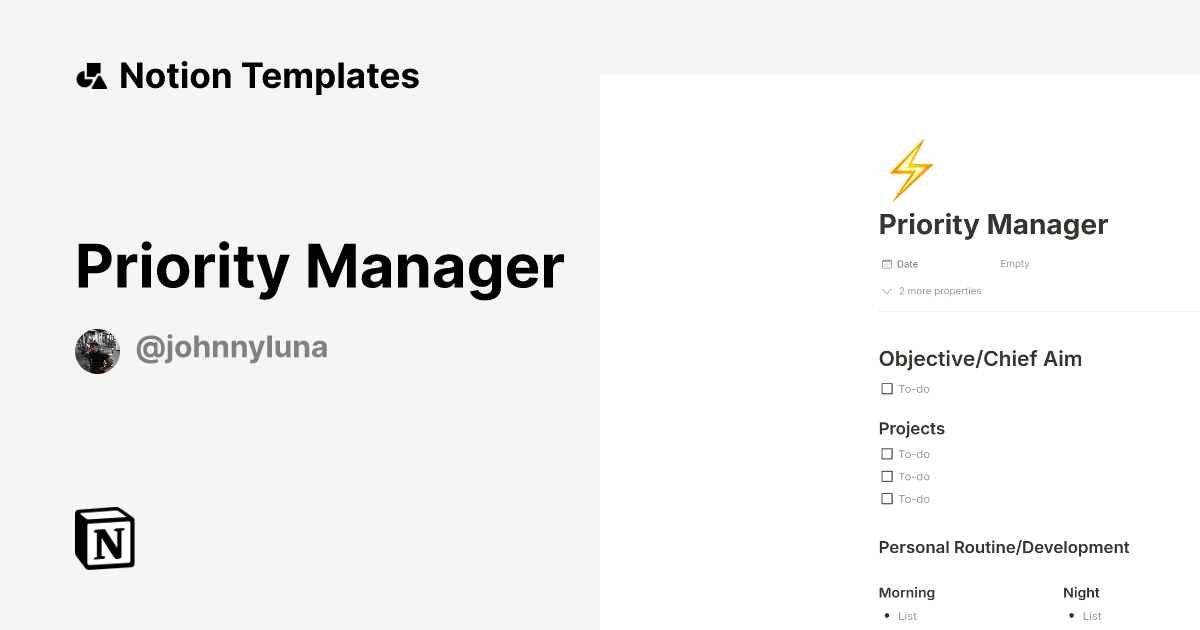Check the first To-do box under Projects
The image size is (1200, 630).
coord(886,453)
